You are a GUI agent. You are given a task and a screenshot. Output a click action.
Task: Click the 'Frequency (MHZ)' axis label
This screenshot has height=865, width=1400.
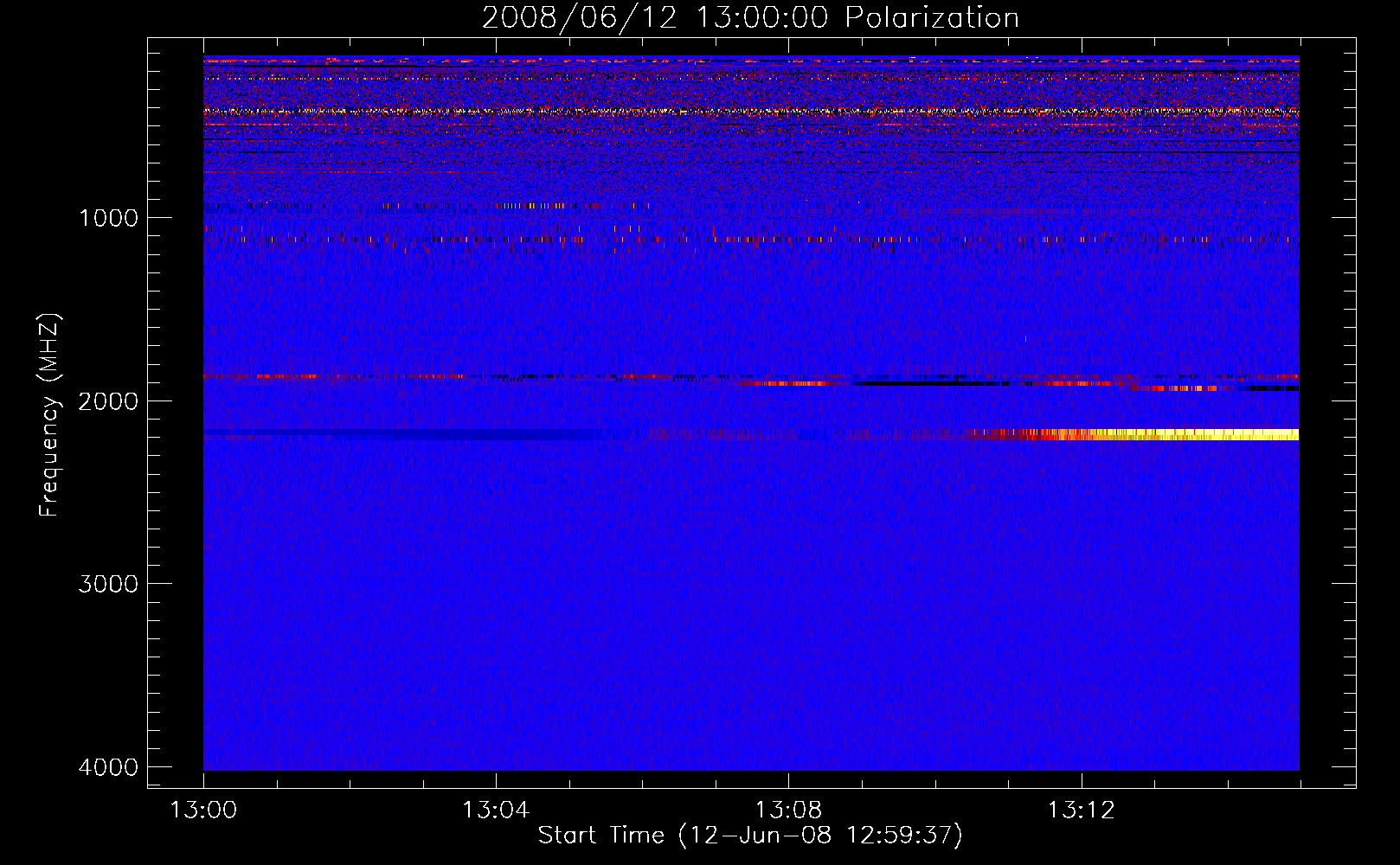tap(50, 415)
